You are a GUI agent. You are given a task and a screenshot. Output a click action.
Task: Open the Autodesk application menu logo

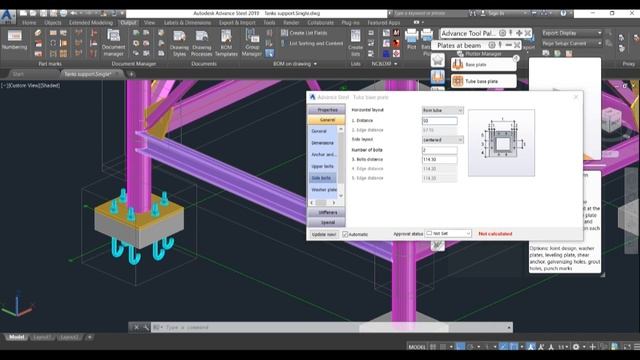pyautogui.click(x=7, y=16)
